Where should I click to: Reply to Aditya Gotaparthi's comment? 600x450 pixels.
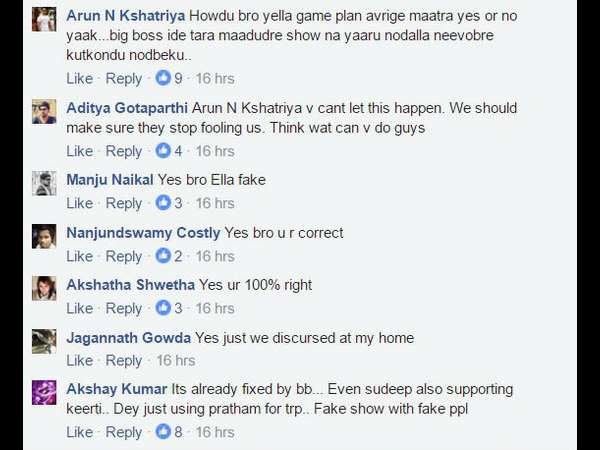tap(124, 151)
